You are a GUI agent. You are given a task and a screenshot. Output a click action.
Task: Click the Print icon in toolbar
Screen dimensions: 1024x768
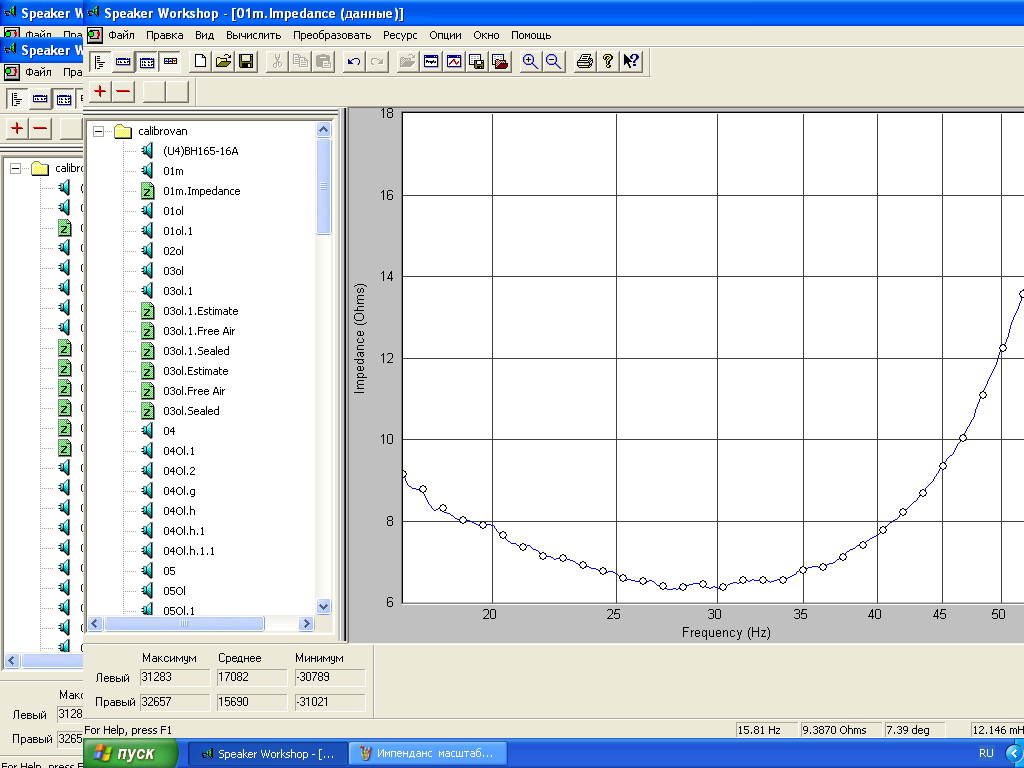point(585,62)
